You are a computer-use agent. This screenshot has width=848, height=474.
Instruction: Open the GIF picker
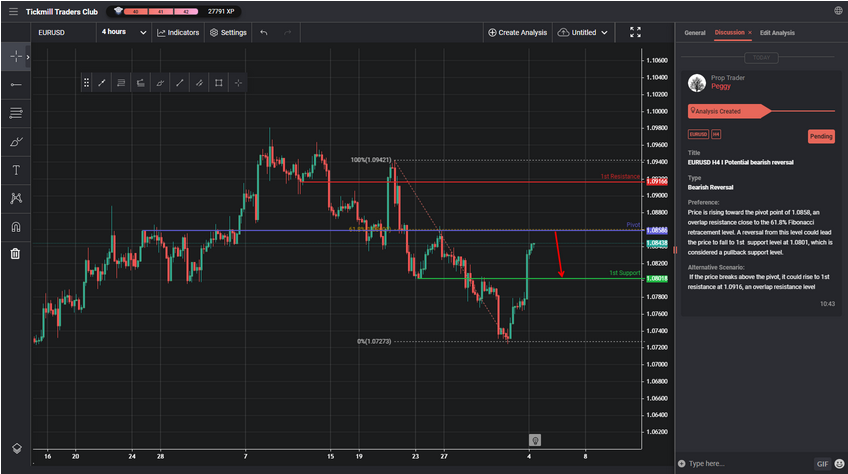(x=822, y=464)
